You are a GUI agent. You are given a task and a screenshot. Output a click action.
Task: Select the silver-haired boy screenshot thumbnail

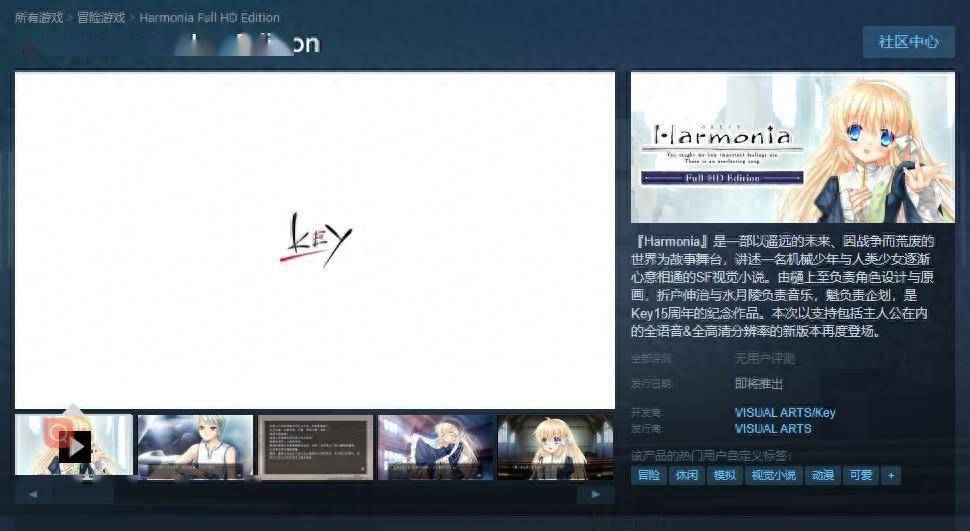pos(195,447)
